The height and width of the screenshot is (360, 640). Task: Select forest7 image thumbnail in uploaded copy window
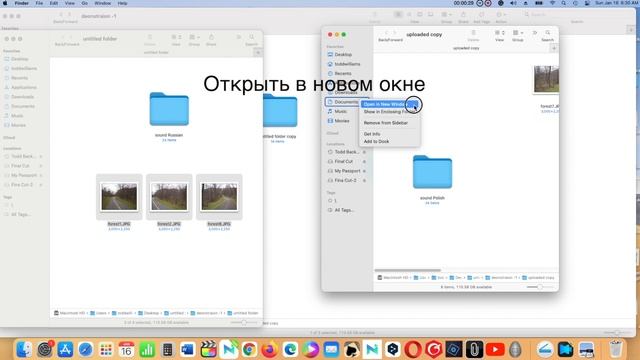click(x=546, y=79)
